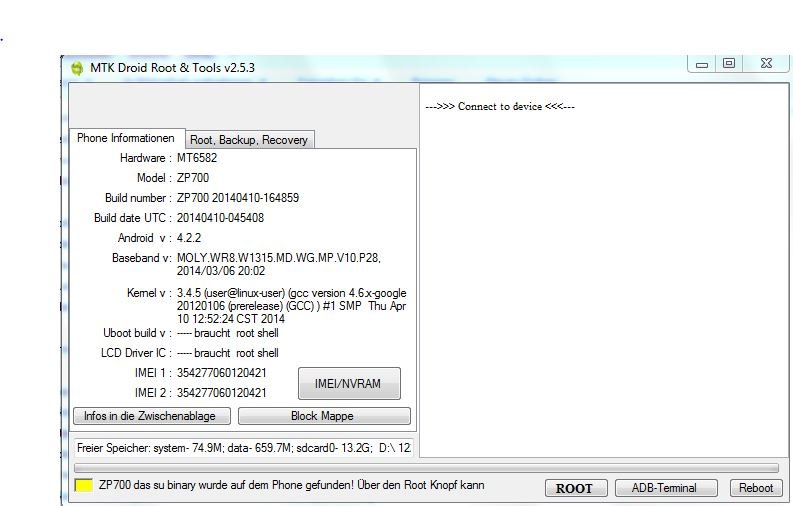This screenshot has width=793, height=506.
Task: Select the hardware value MT6582
Action: [197, 158]
